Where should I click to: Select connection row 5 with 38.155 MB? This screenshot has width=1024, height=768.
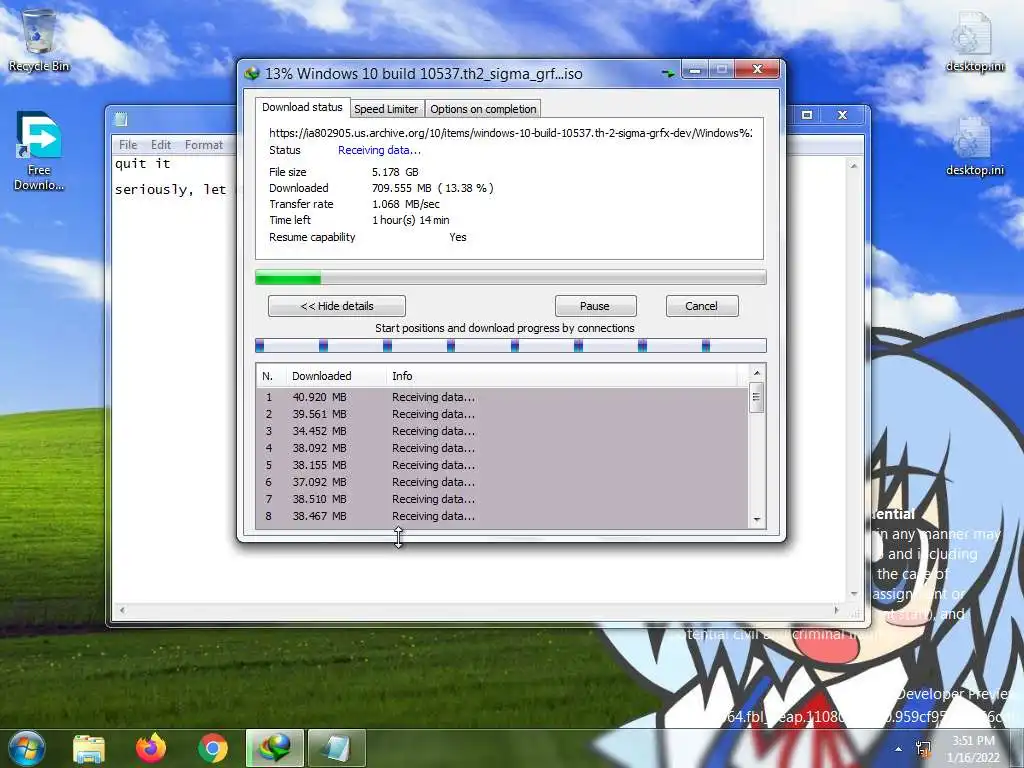click(x=502, y=465)
